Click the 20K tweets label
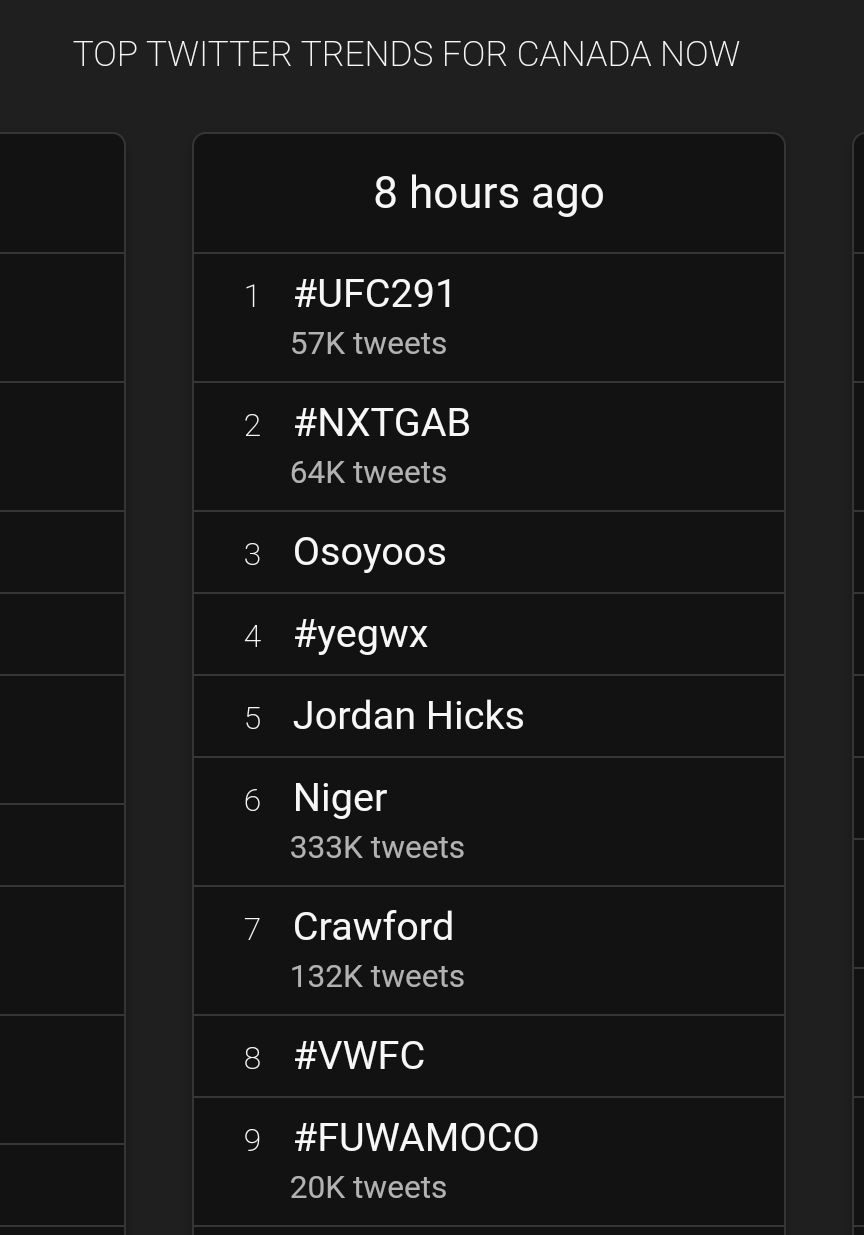The height and width of the screenshot is (1235, 864). (368, 1188)
